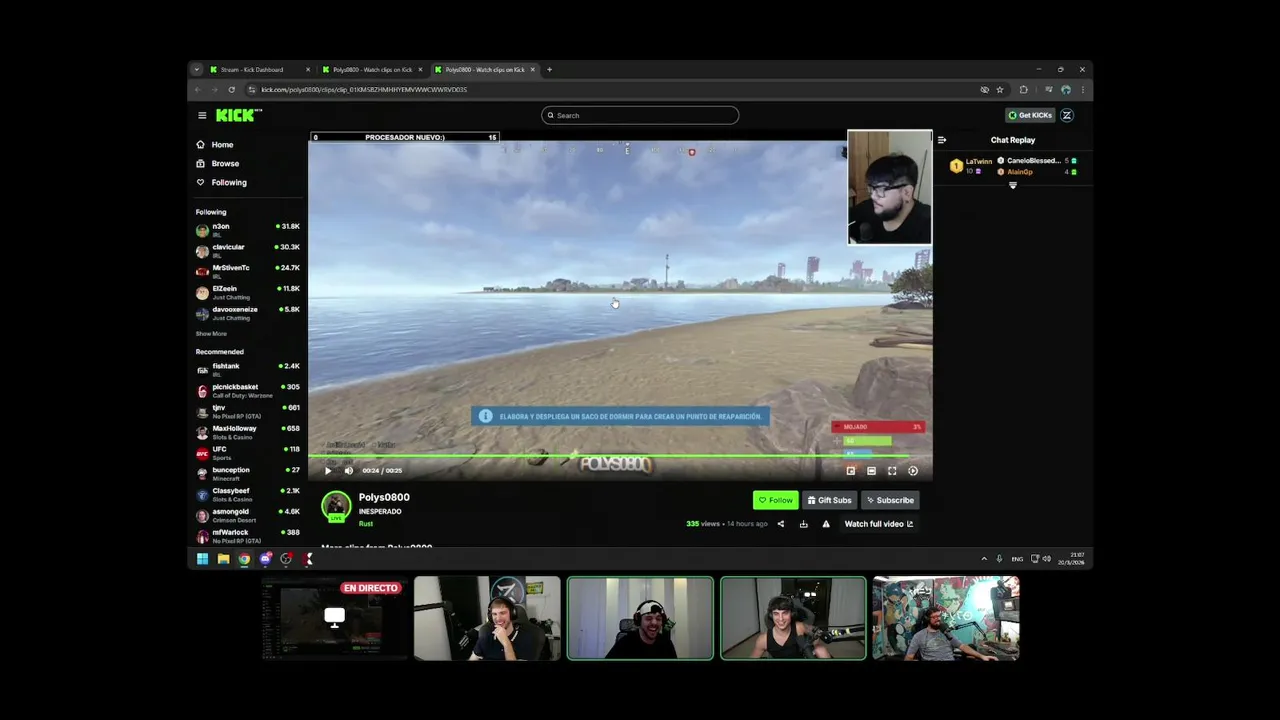The height and width of the screenshot is (720, 1280).
Task: Follow Polys0800 with Follow button
Action: 776,500
